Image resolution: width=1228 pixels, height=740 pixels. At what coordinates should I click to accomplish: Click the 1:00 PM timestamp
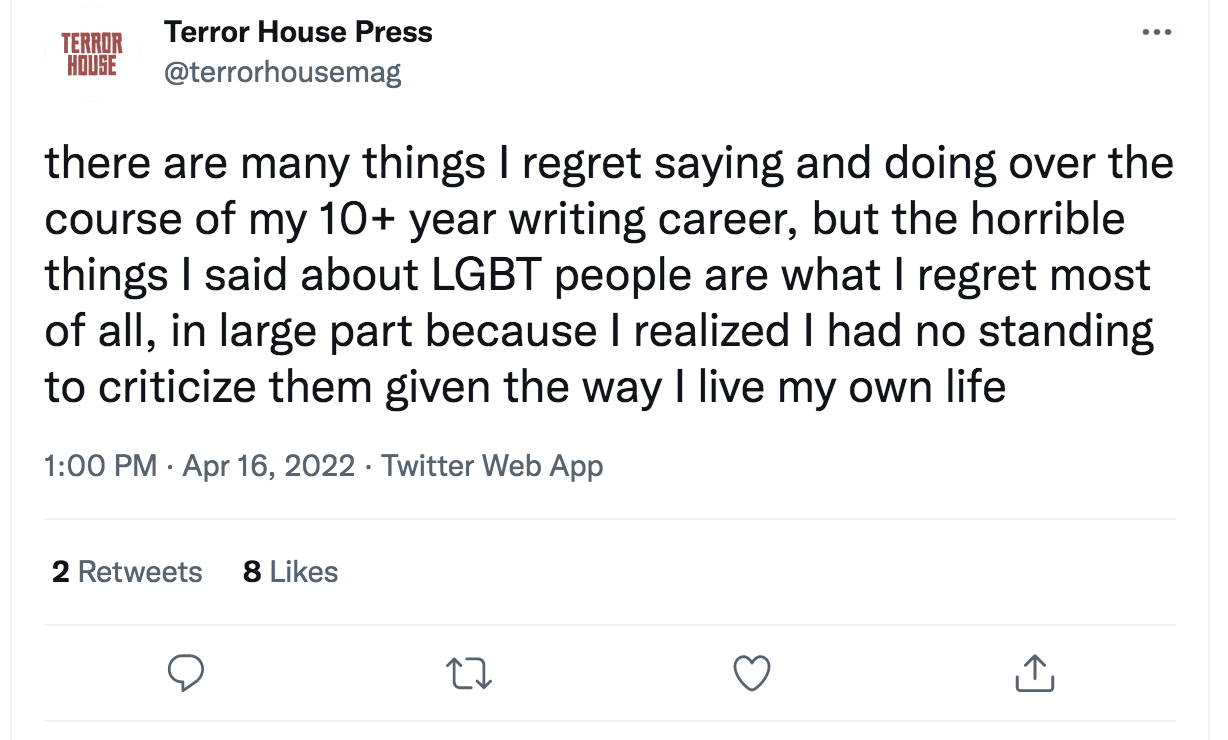coord(101,466)
